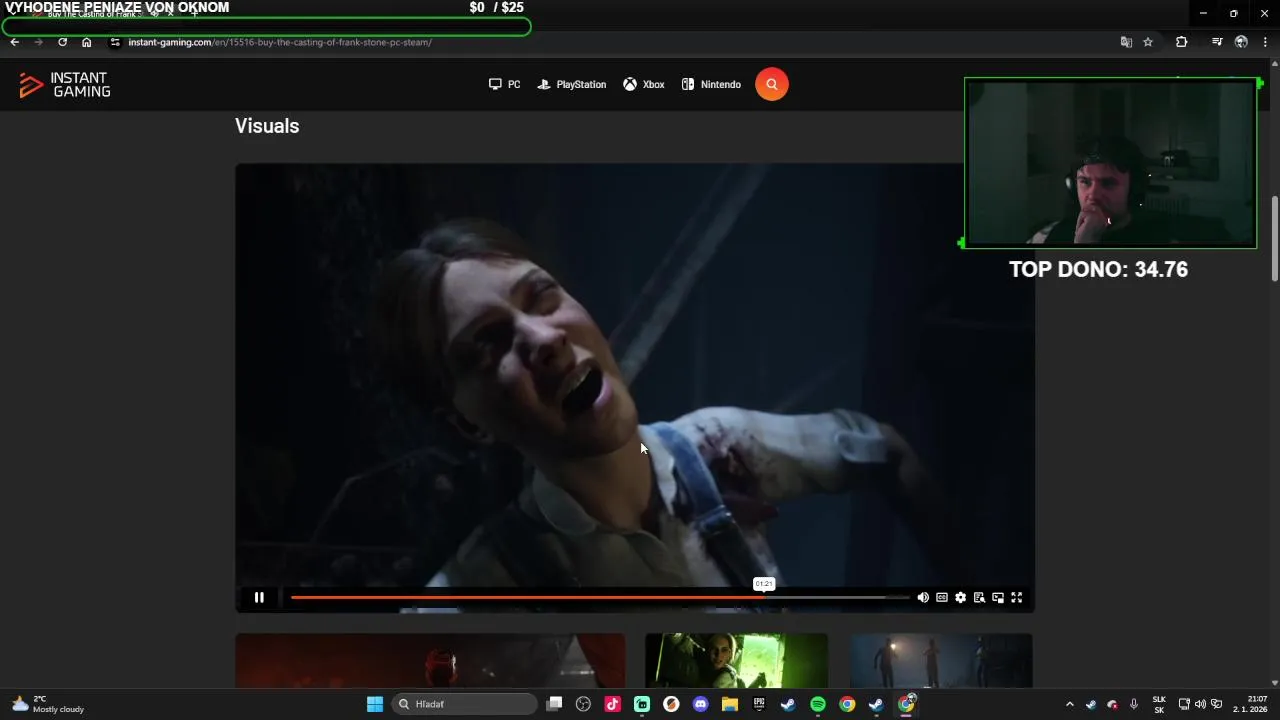Reload the current page
Screen dimensions: 1280x720
[62, 42]
